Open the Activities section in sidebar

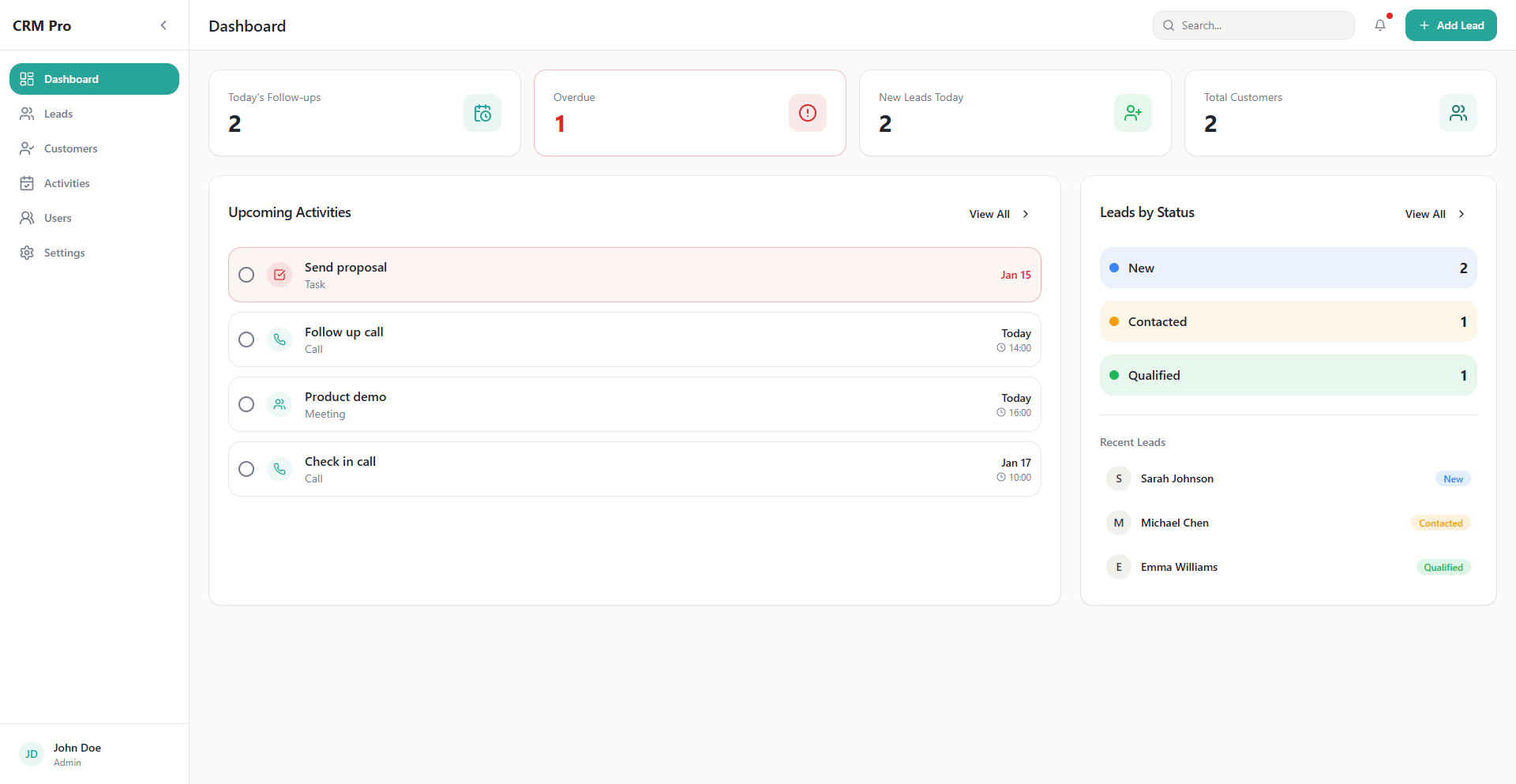pos(66,183)
